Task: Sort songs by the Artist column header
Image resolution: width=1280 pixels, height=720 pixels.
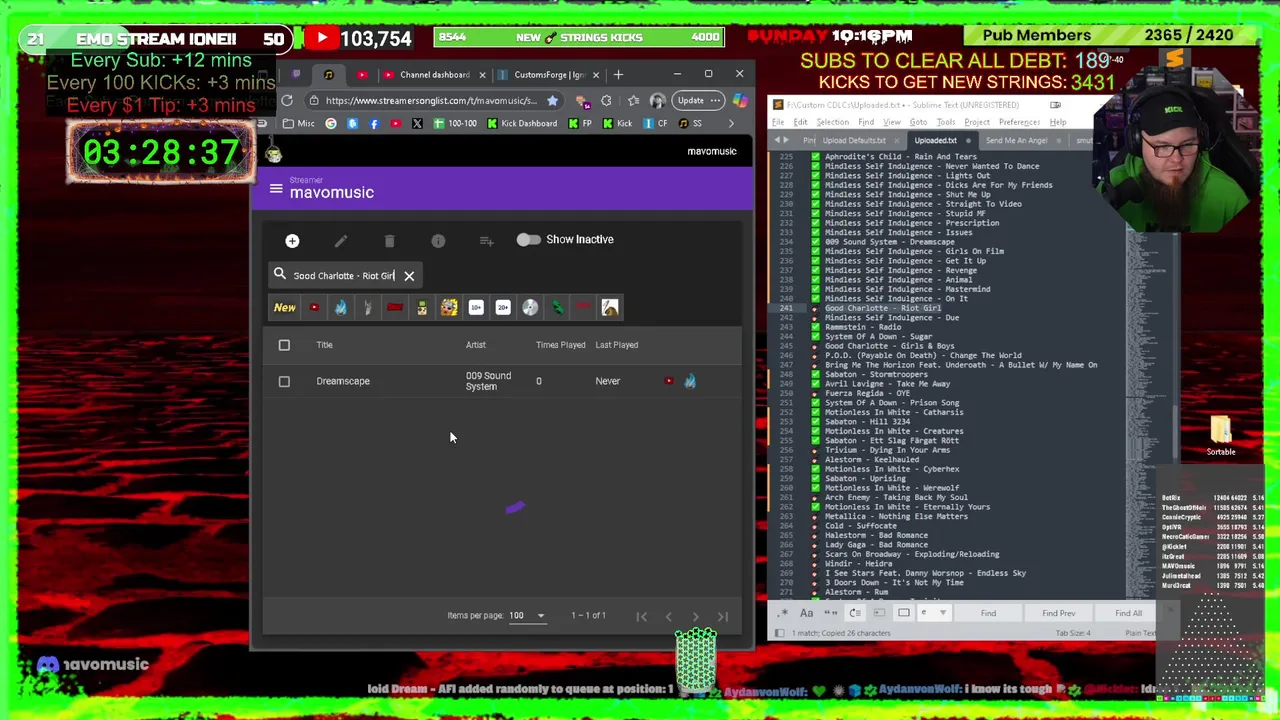Action: coord(475,345)
